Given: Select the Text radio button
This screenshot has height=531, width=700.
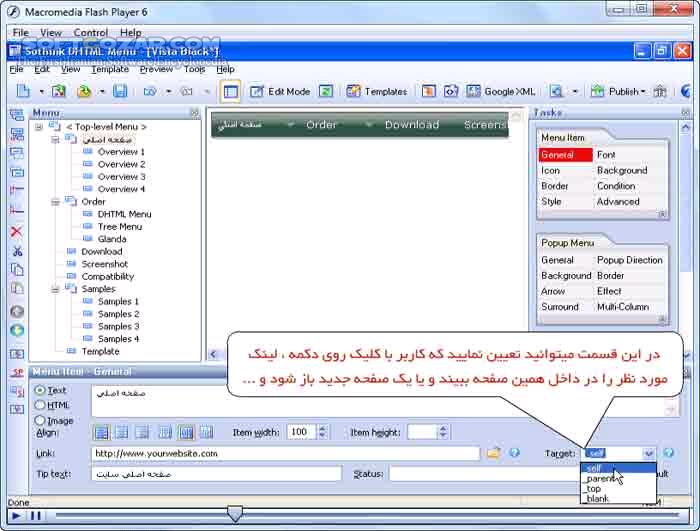Looking at the screenshot, I should pyautogui.click(x=40, y=390).
